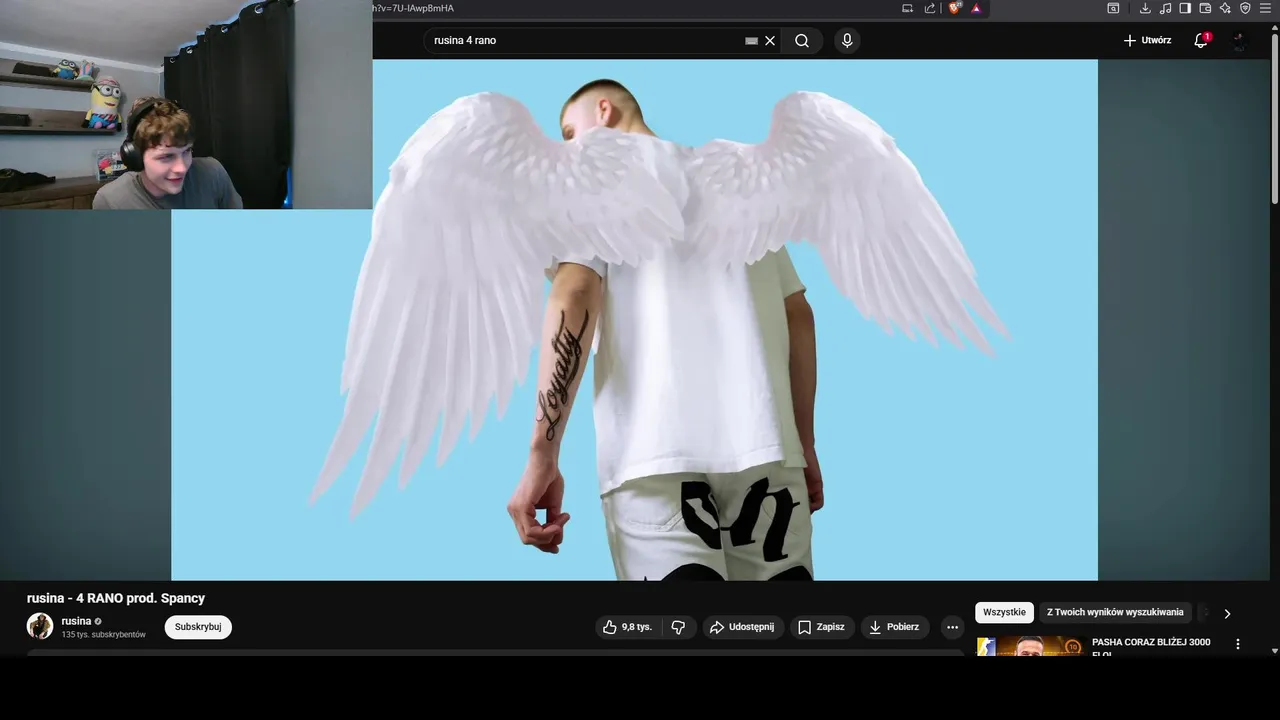Image resolution: width=1280 pixels, height=720 pixels.
Task: Click the Udostępnij share button
Action: point(742,627)
